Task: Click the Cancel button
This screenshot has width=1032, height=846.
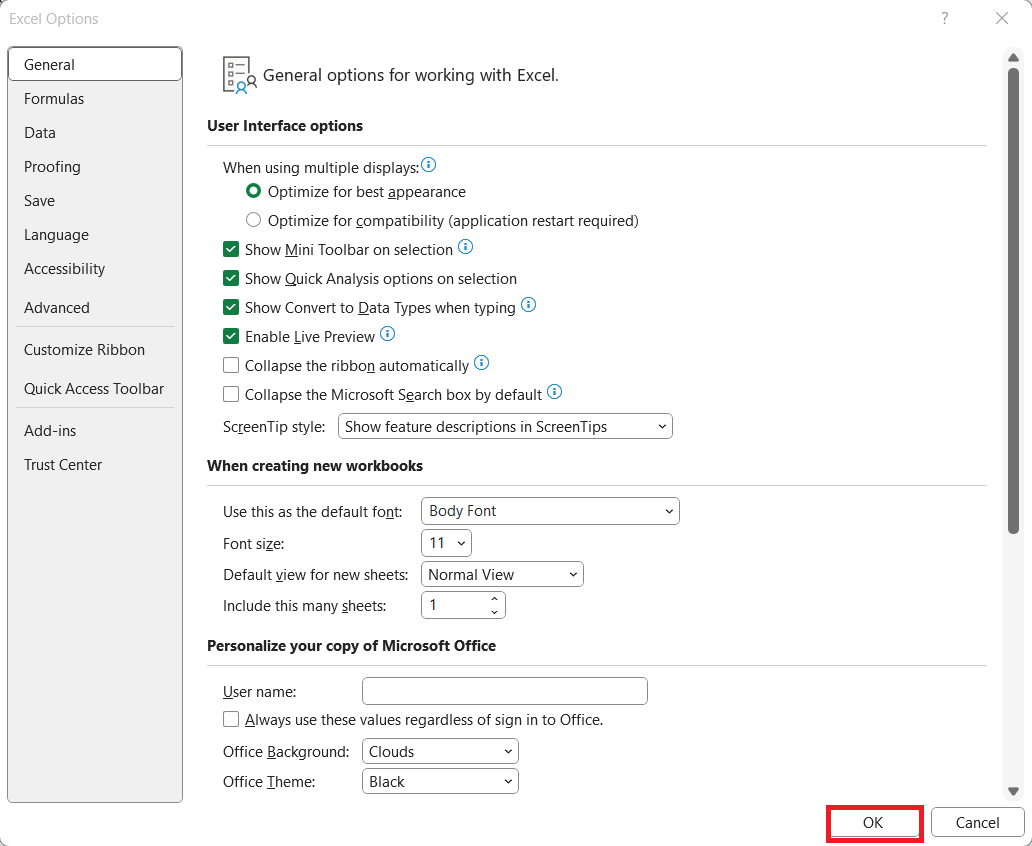Action: (x=977, y=823)
